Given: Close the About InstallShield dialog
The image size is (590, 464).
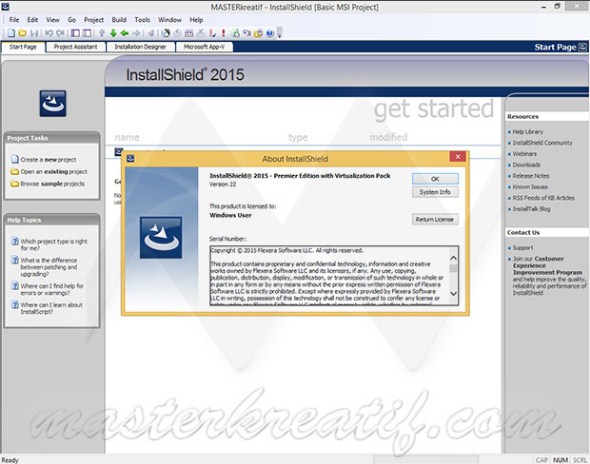Looking at the screenshot, I should point(458,157).
